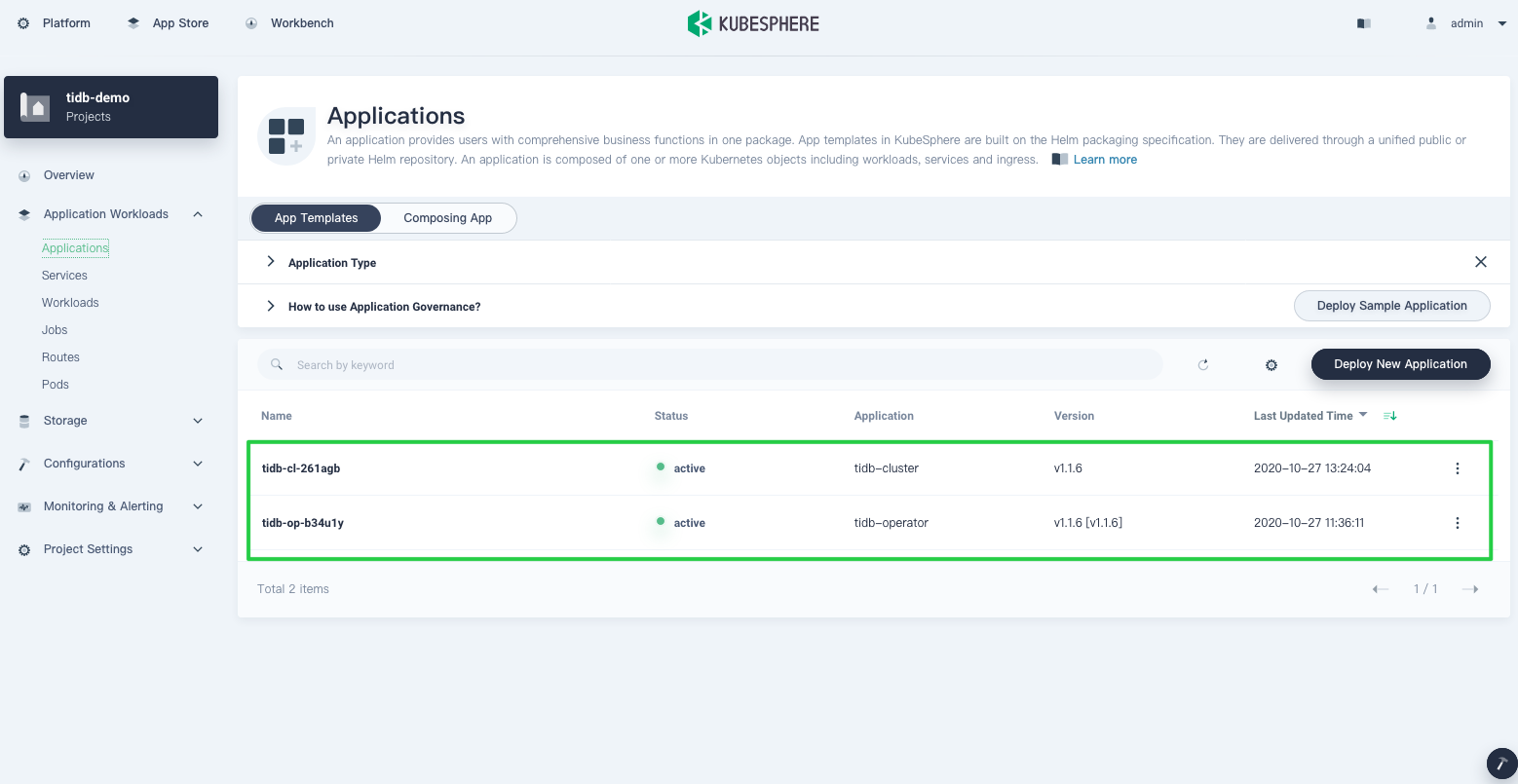
Task: Open the kebab menu for tidb-op-b34u1y
Action: tap(1458, 523)
